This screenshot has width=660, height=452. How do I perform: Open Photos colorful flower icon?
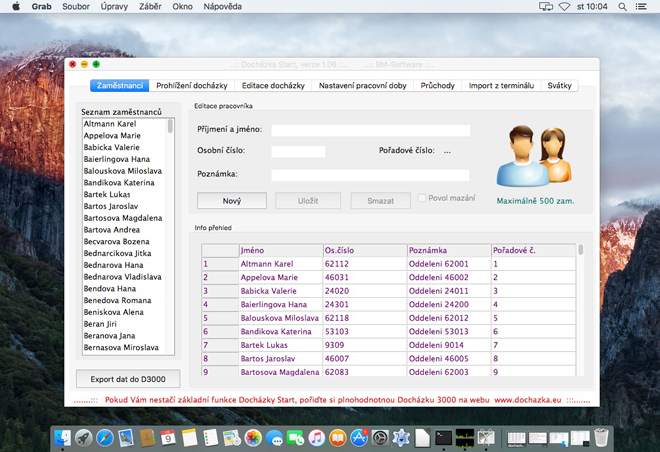click(253, 438)
